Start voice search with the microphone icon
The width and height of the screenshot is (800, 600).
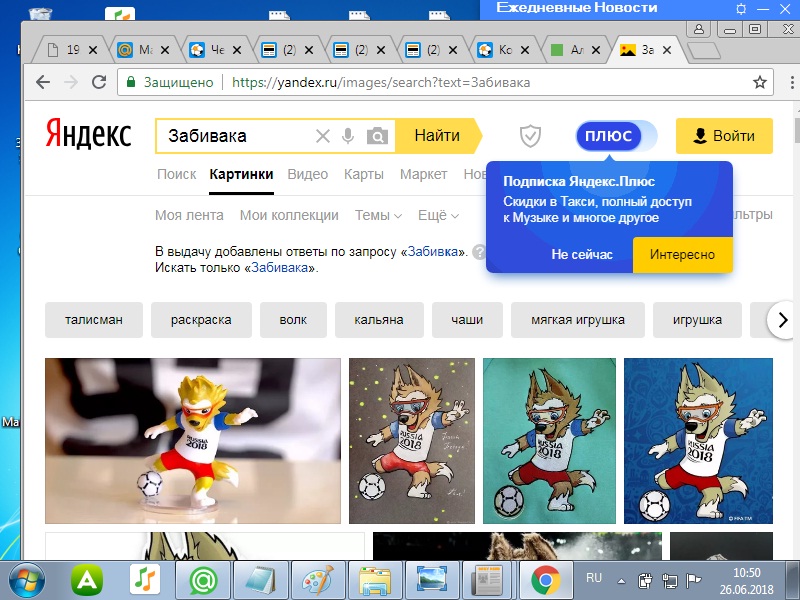(x=348, y=136)
